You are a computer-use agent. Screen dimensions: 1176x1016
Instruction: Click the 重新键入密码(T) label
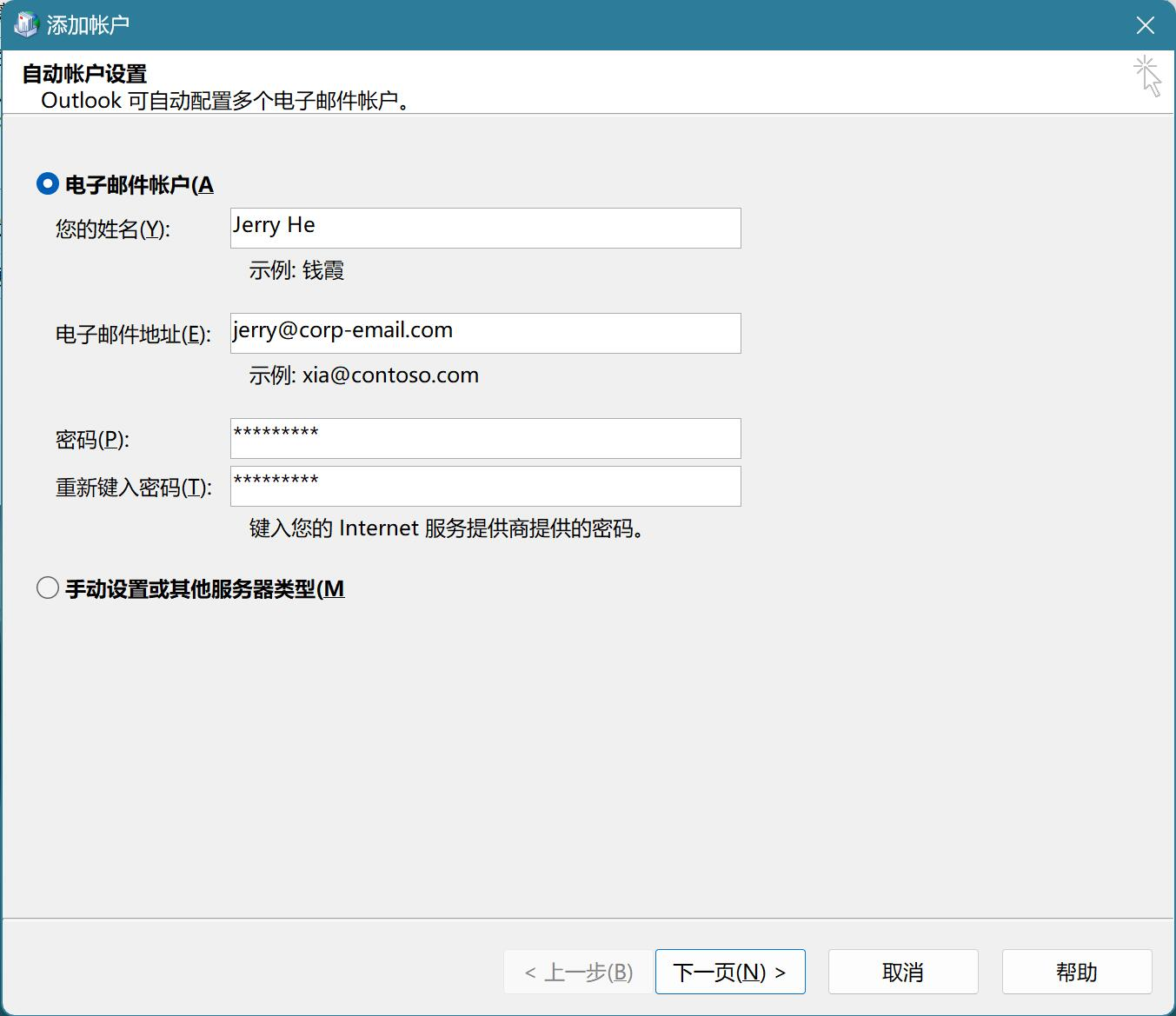(x=133, y=488)
